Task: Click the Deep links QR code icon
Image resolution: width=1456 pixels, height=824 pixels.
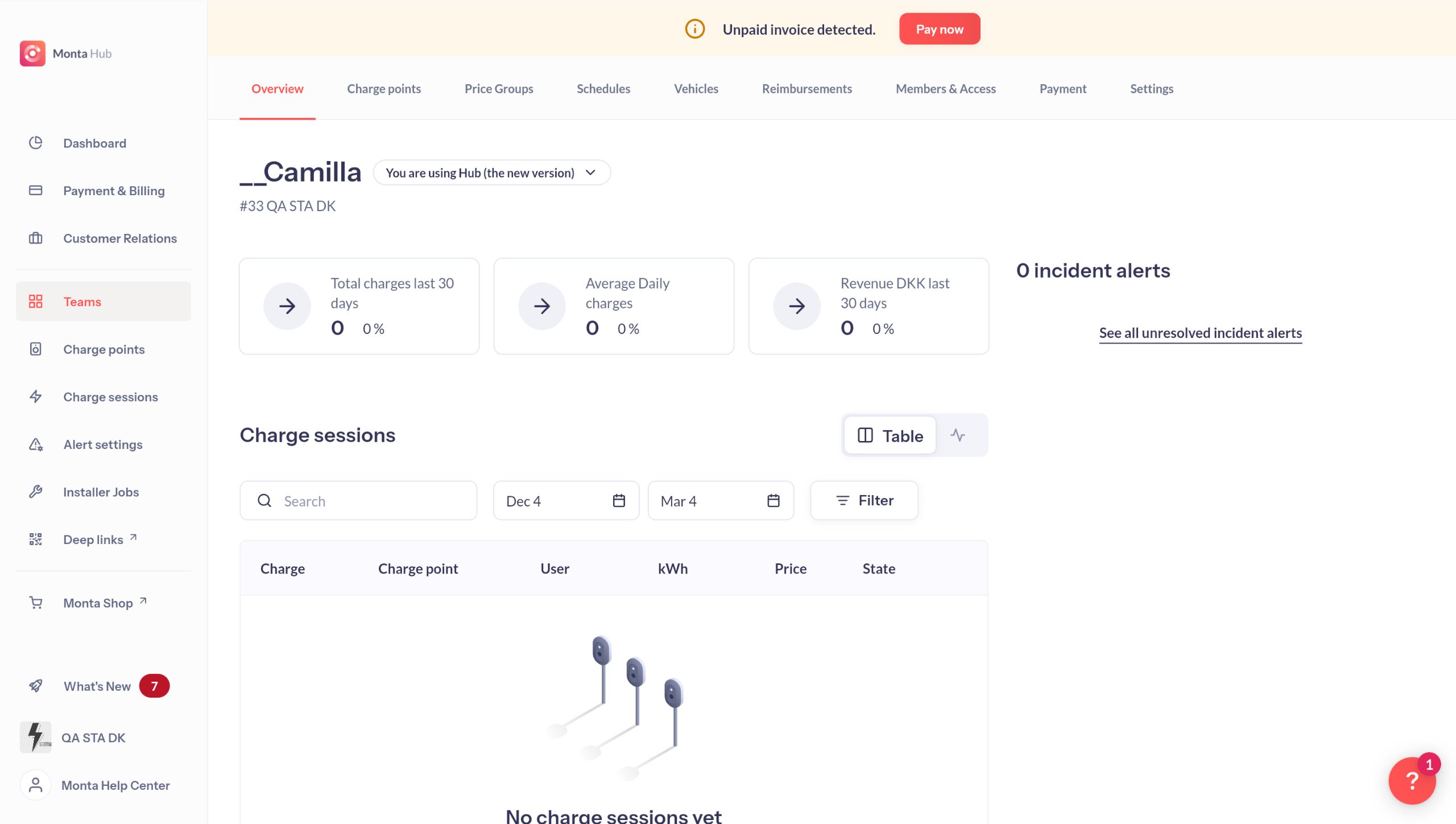Action: (36, 539)
